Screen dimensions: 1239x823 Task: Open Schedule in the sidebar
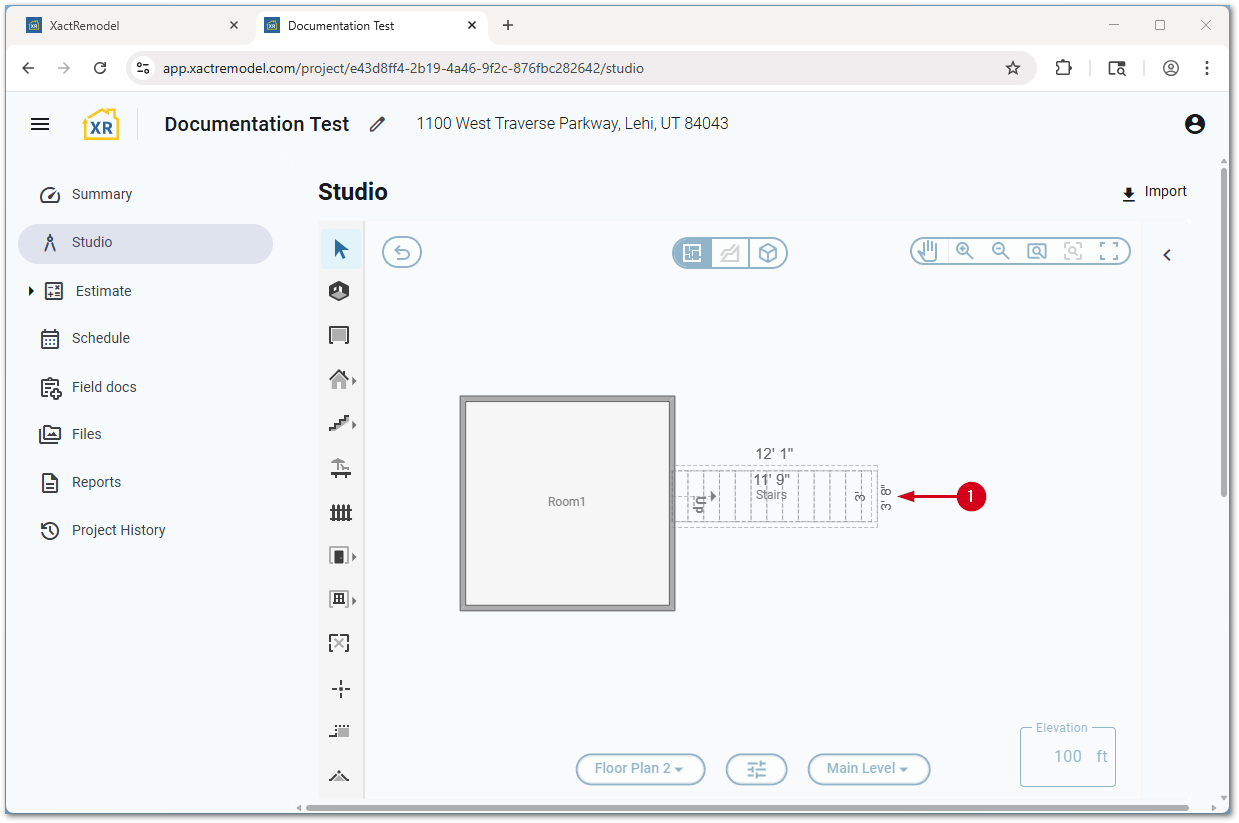click(100, 338)
